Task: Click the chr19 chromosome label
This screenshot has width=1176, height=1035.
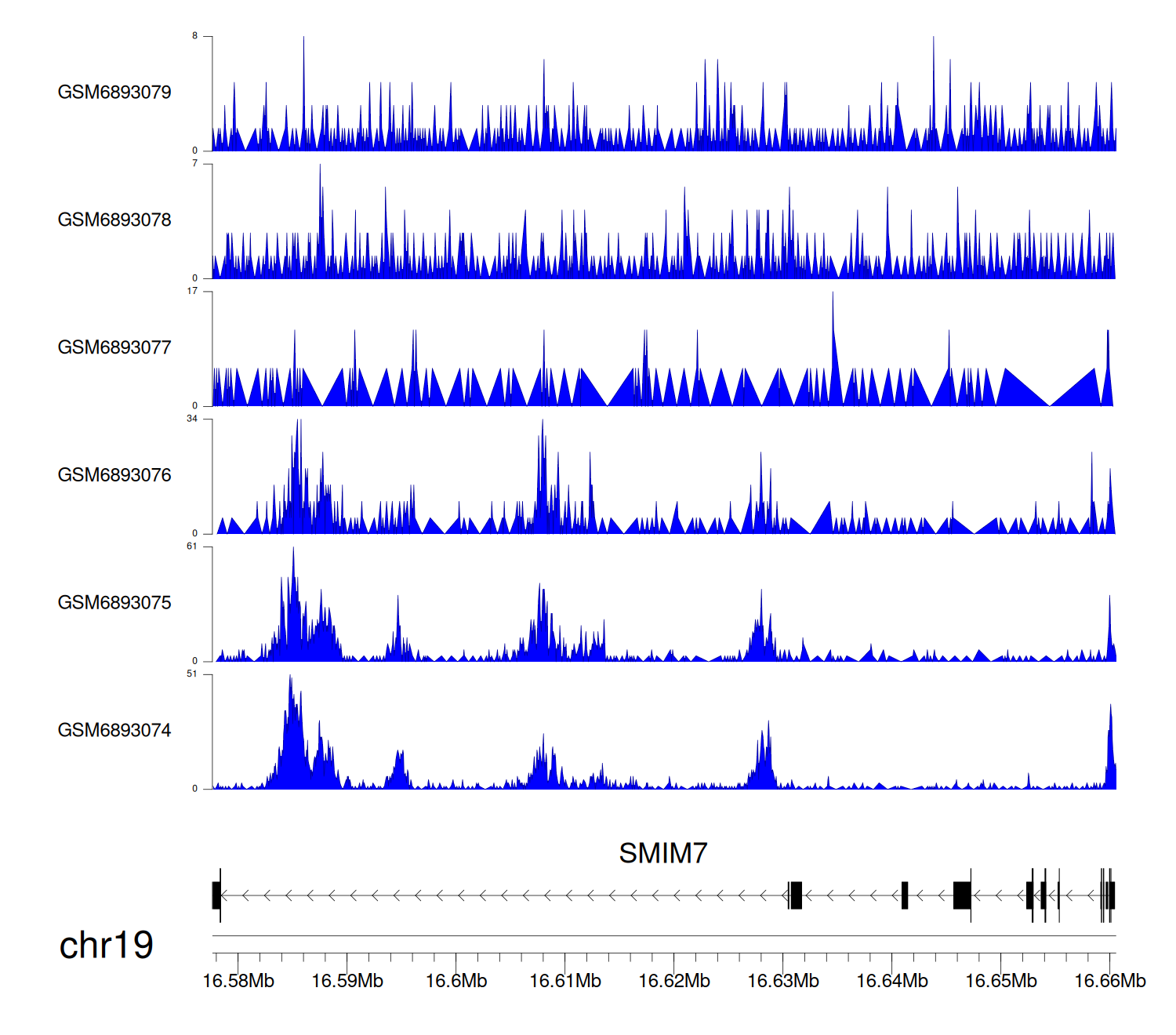Action: pyautogui.click(x=106, y=946)
